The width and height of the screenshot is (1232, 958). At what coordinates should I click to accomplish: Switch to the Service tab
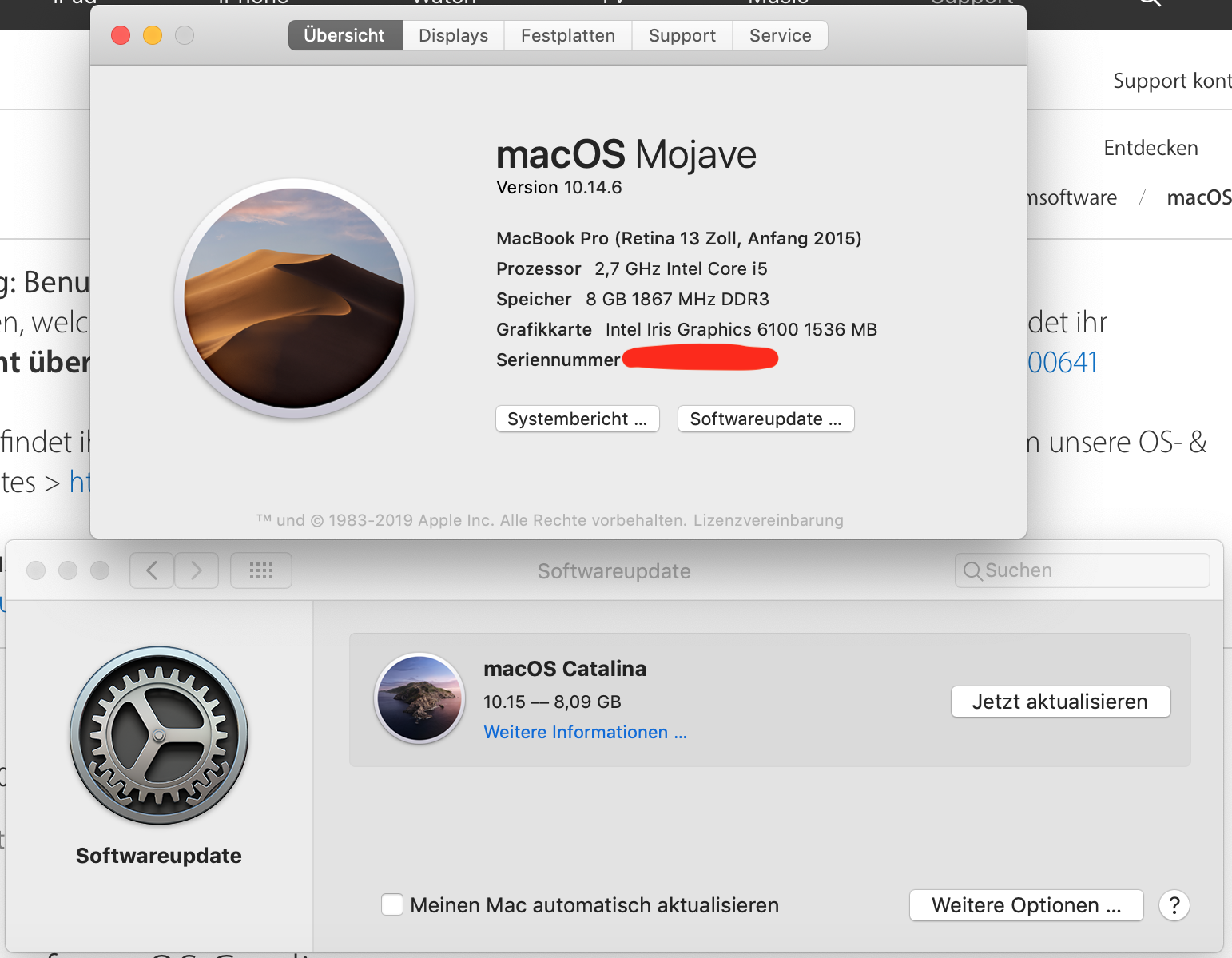coord(781,35)
